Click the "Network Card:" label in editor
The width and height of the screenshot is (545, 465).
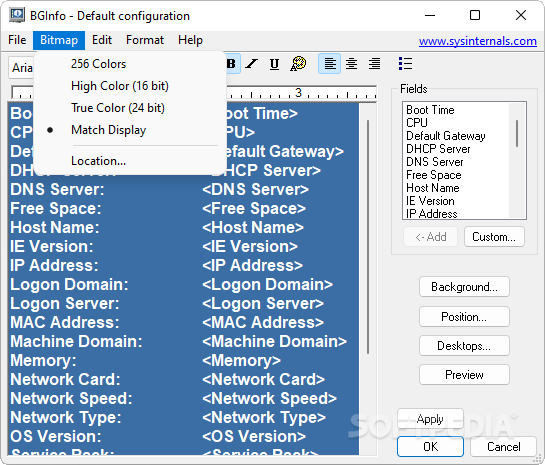coord(65,379)
